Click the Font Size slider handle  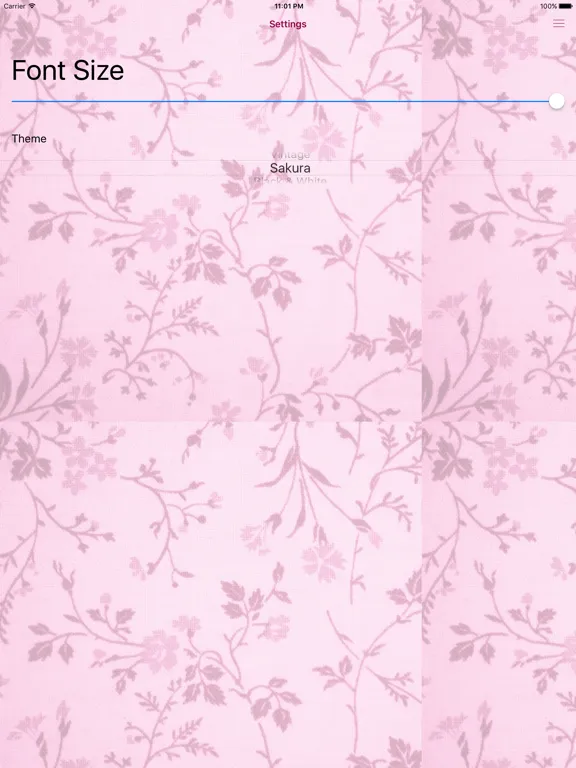(556, 101)
